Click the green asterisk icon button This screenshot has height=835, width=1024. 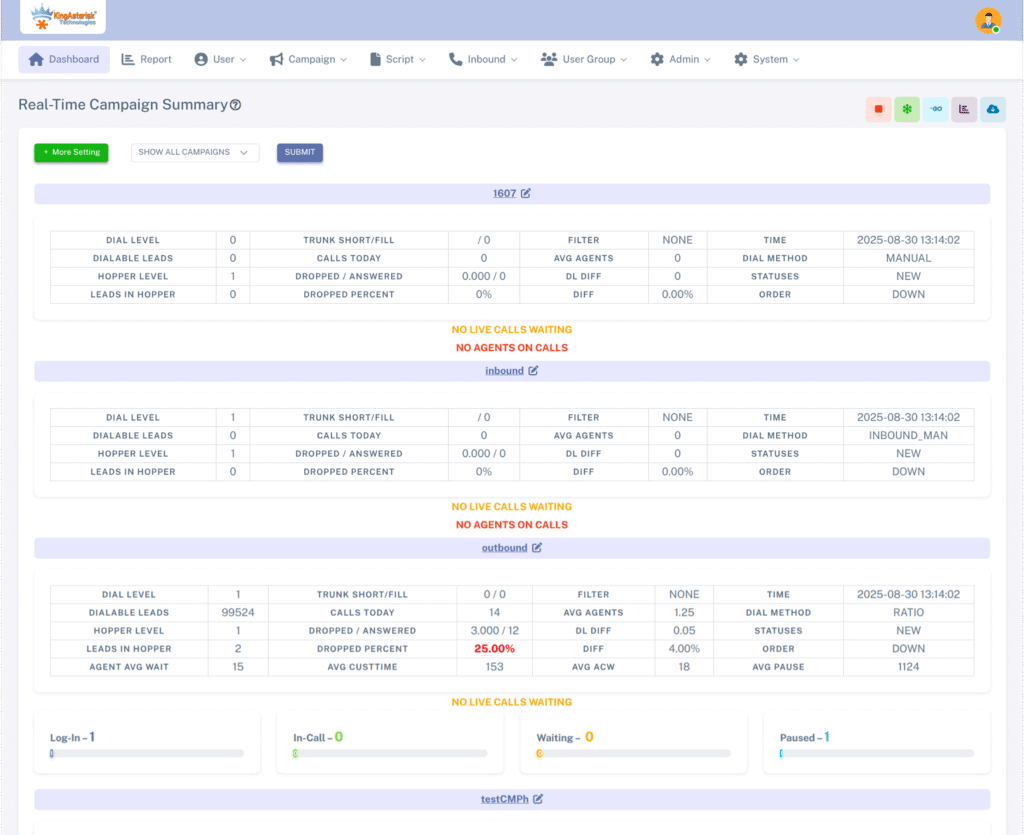[907, 109]
